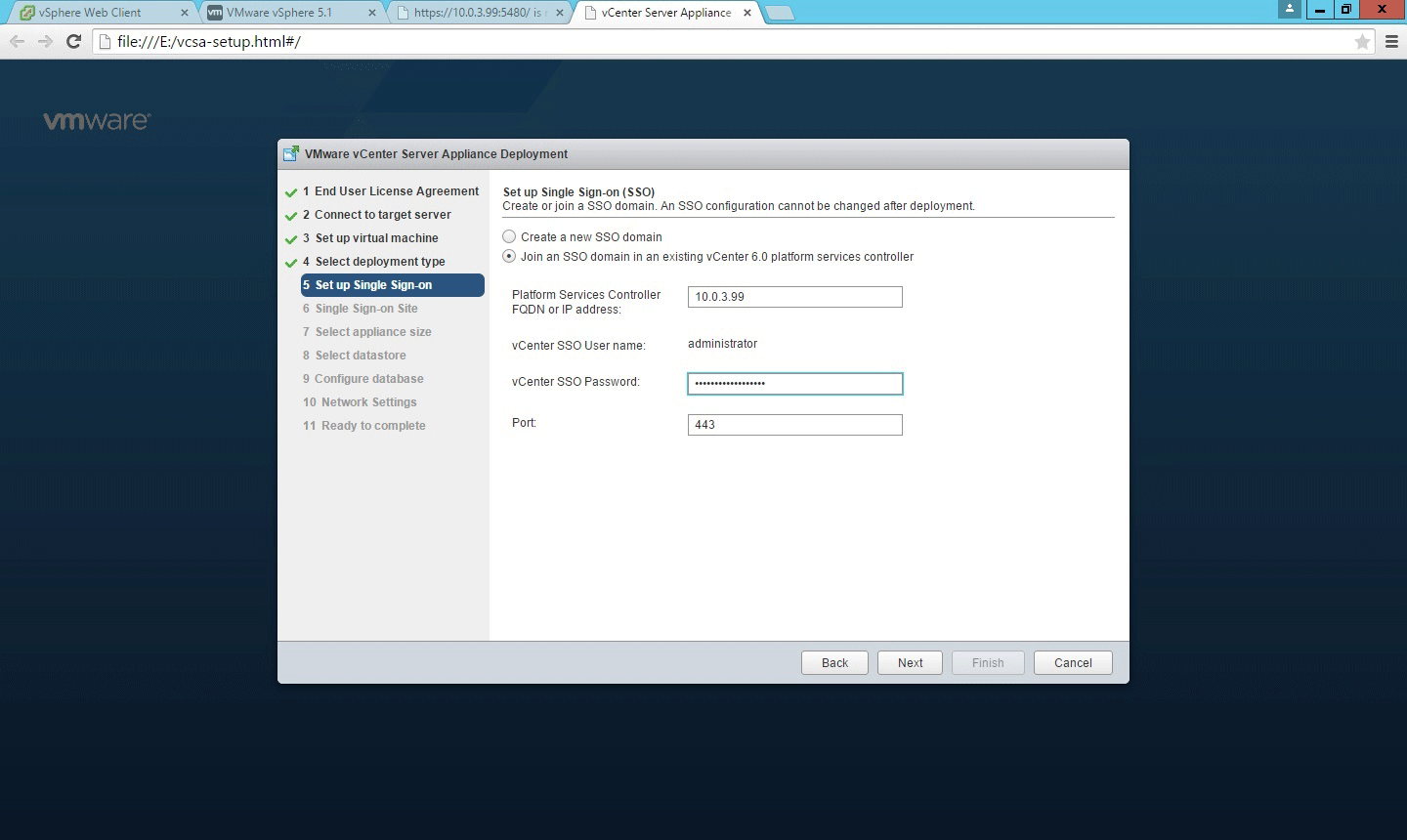Click step 11 Ready to complete
Screen dimensions: 1407x840
[364, 426]
